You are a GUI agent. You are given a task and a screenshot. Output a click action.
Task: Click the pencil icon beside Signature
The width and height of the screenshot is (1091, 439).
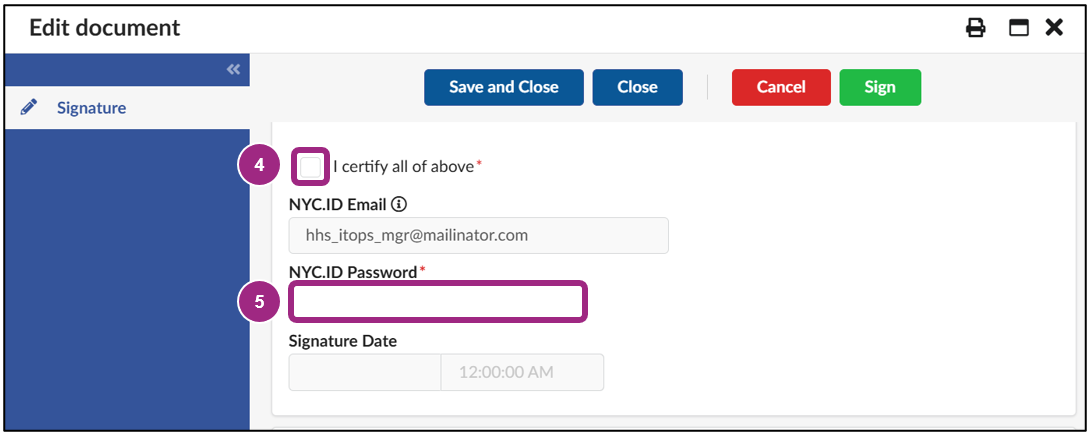(29, 107)
